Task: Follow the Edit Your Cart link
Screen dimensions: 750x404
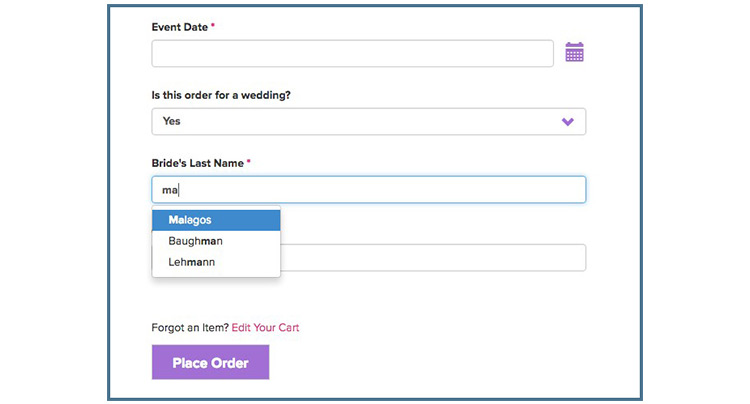Action: pyautogui.click(x=265, y=328)
